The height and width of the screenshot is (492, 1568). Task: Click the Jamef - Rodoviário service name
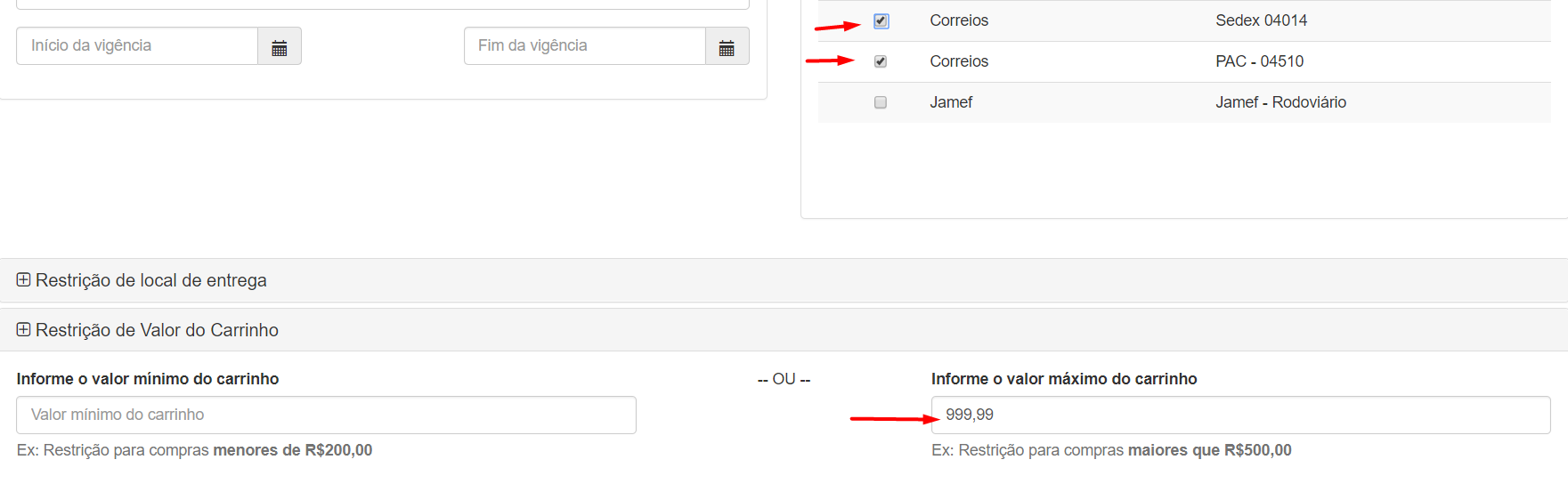1280,102
